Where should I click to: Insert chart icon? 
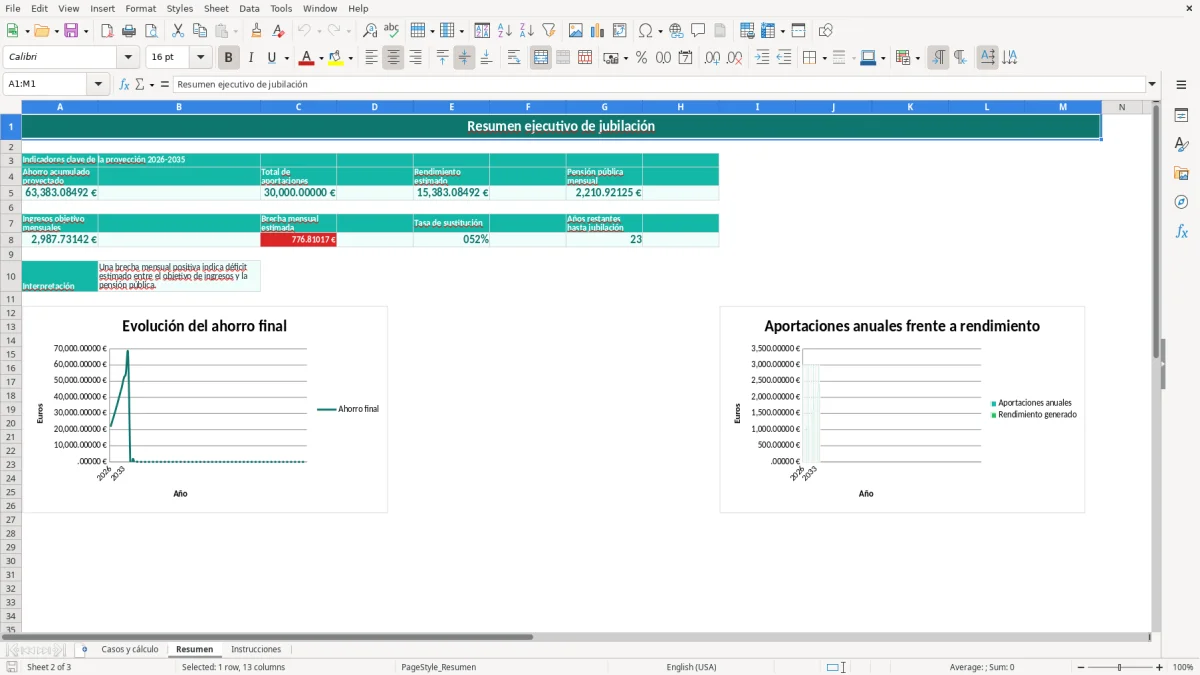click(598, 31)
